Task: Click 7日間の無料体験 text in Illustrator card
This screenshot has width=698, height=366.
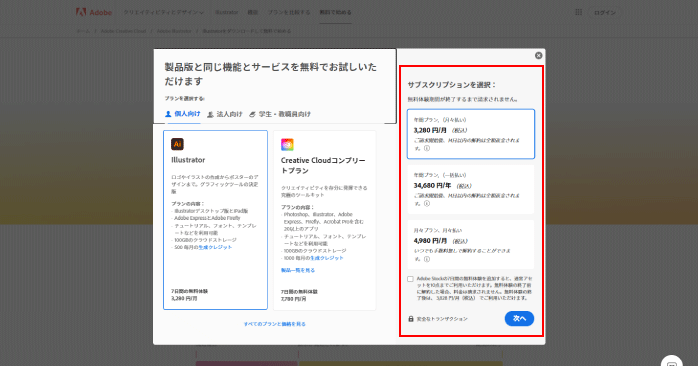Action: coord(190,291)
